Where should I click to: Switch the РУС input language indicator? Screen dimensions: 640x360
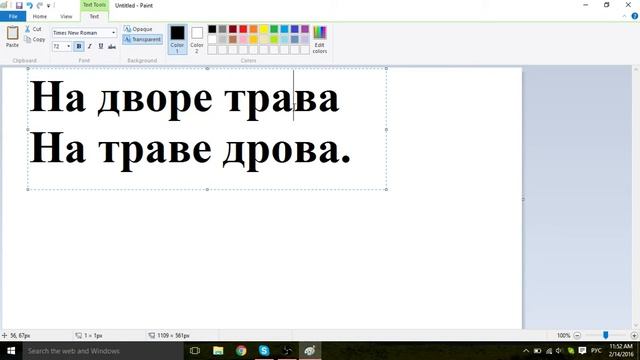click(x=596, y=351)
